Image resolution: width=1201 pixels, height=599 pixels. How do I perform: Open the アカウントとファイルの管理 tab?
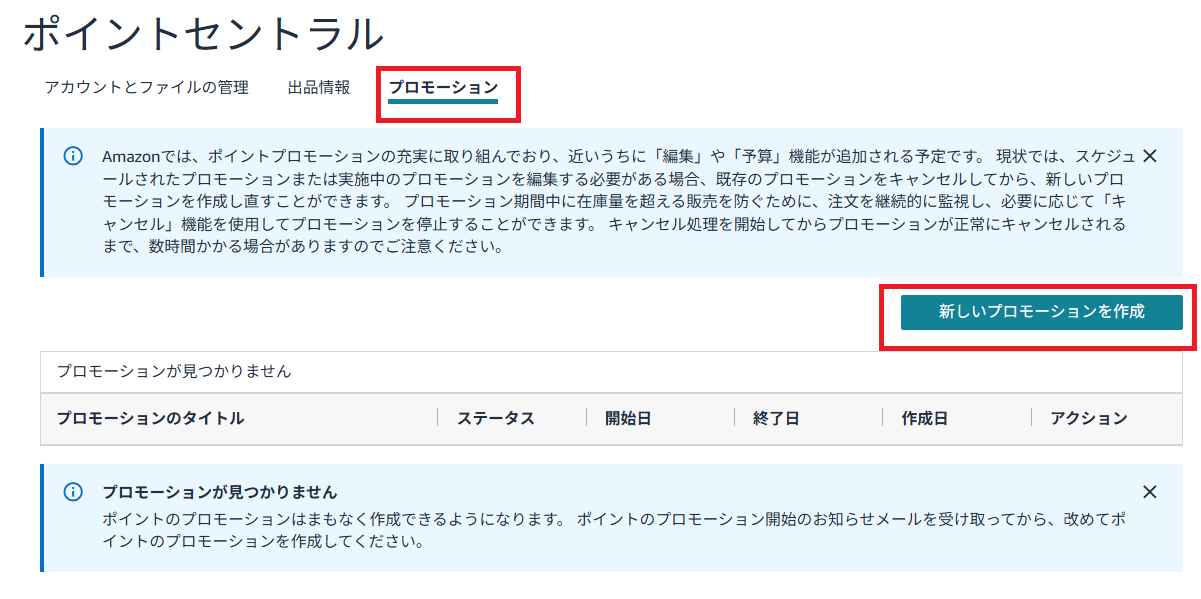pyautogui.click(x=146, y=87)
